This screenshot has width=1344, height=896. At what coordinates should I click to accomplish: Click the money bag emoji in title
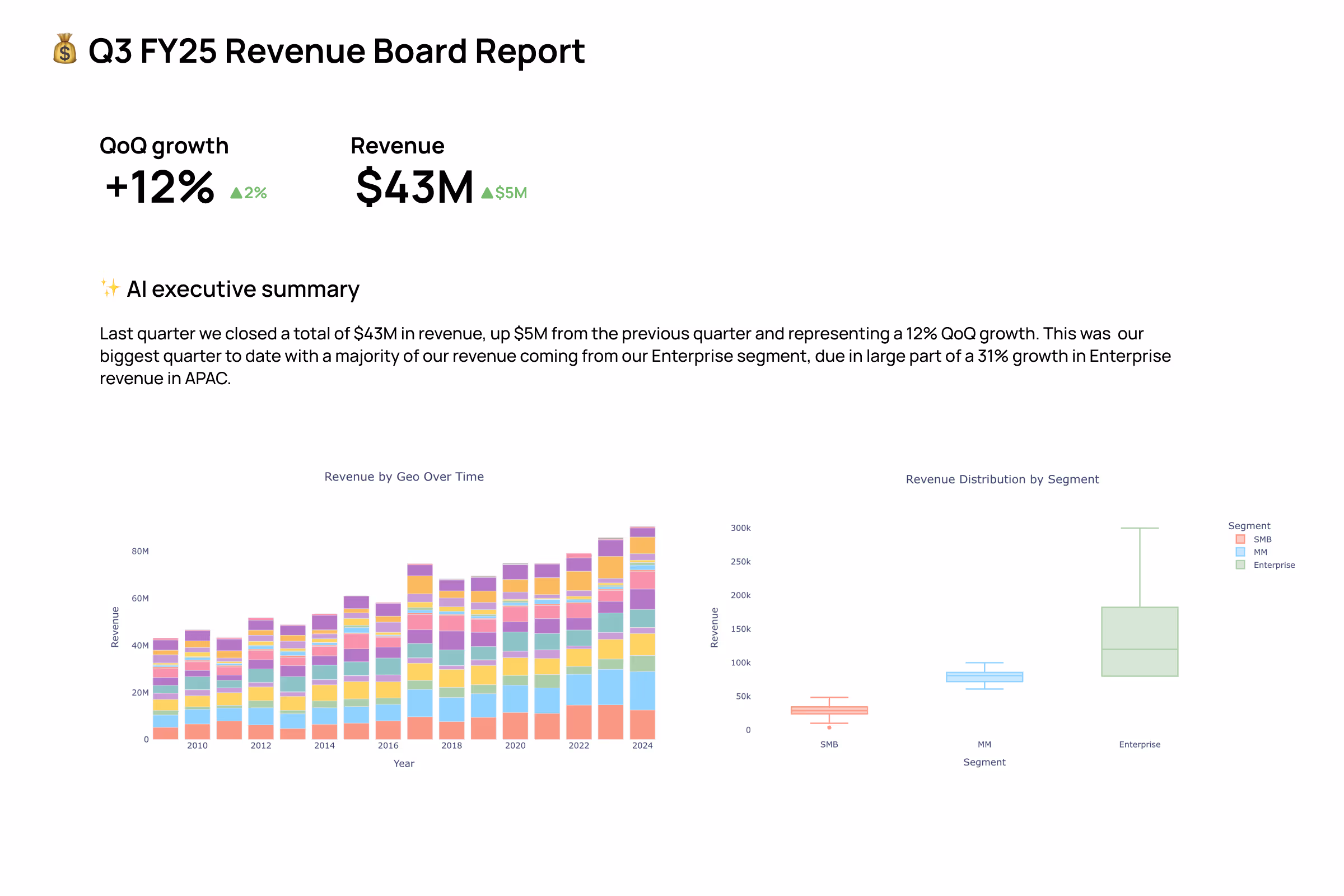tap(64, 49)
